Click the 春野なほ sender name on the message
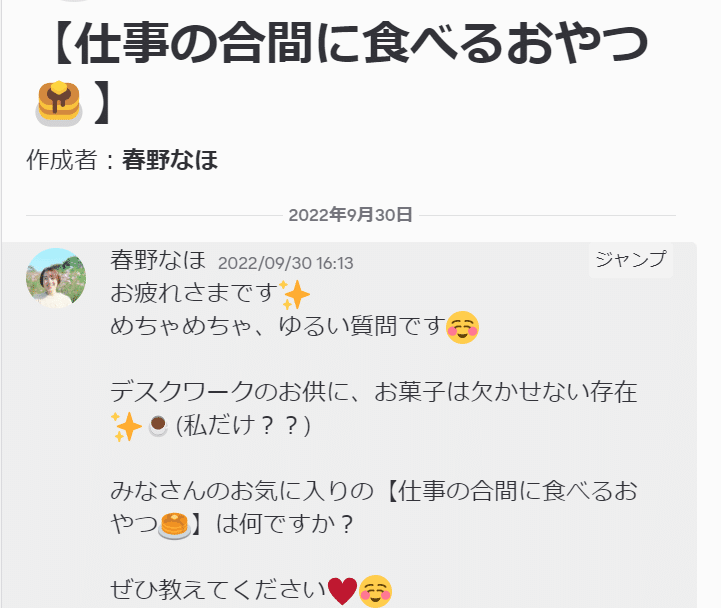 [158, 260]
